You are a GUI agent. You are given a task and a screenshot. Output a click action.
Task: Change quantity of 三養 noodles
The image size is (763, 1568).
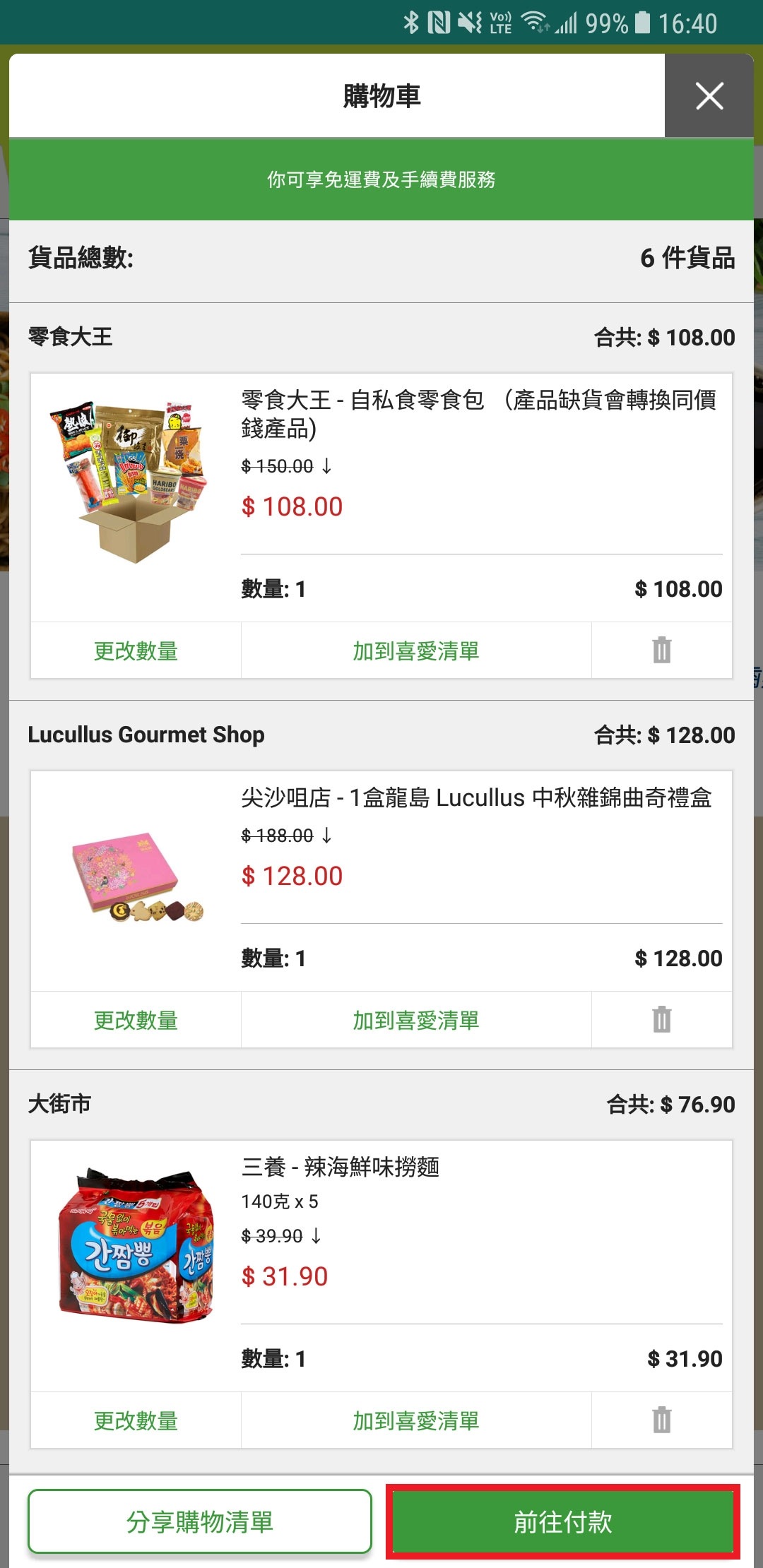(x=136, y=1420)
